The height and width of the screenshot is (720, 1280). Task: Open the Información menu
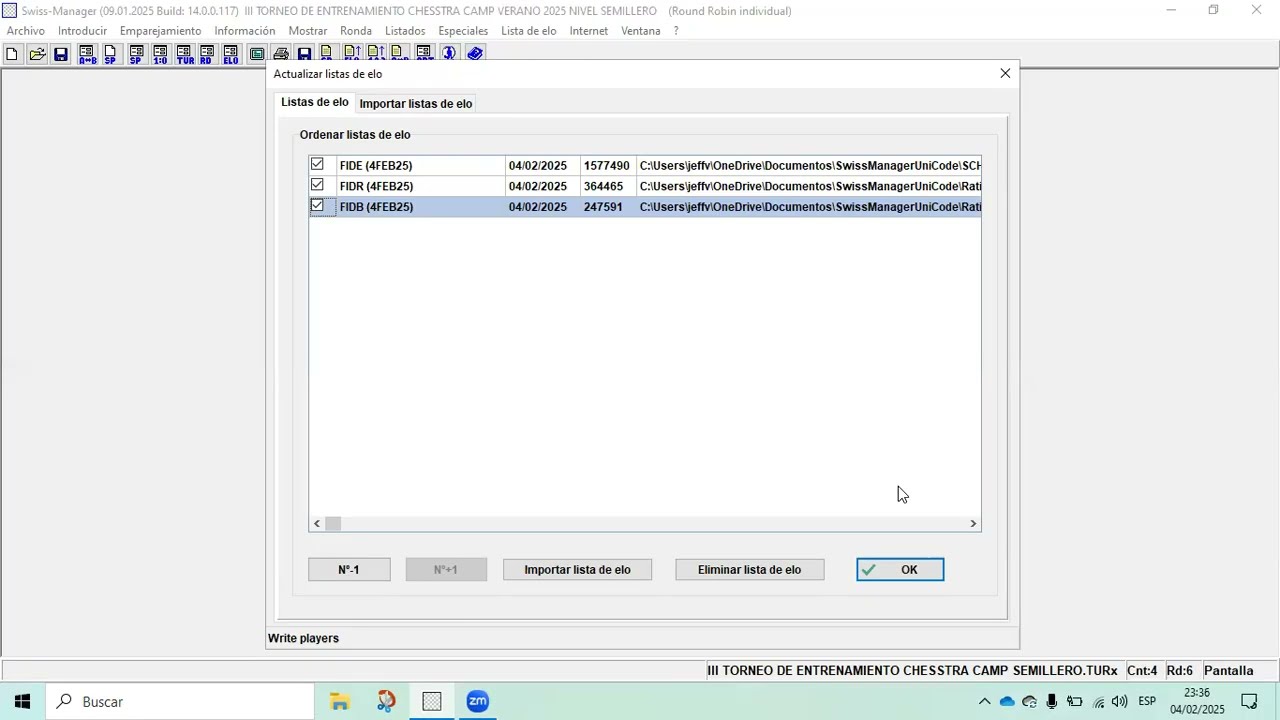coord(245,31)
